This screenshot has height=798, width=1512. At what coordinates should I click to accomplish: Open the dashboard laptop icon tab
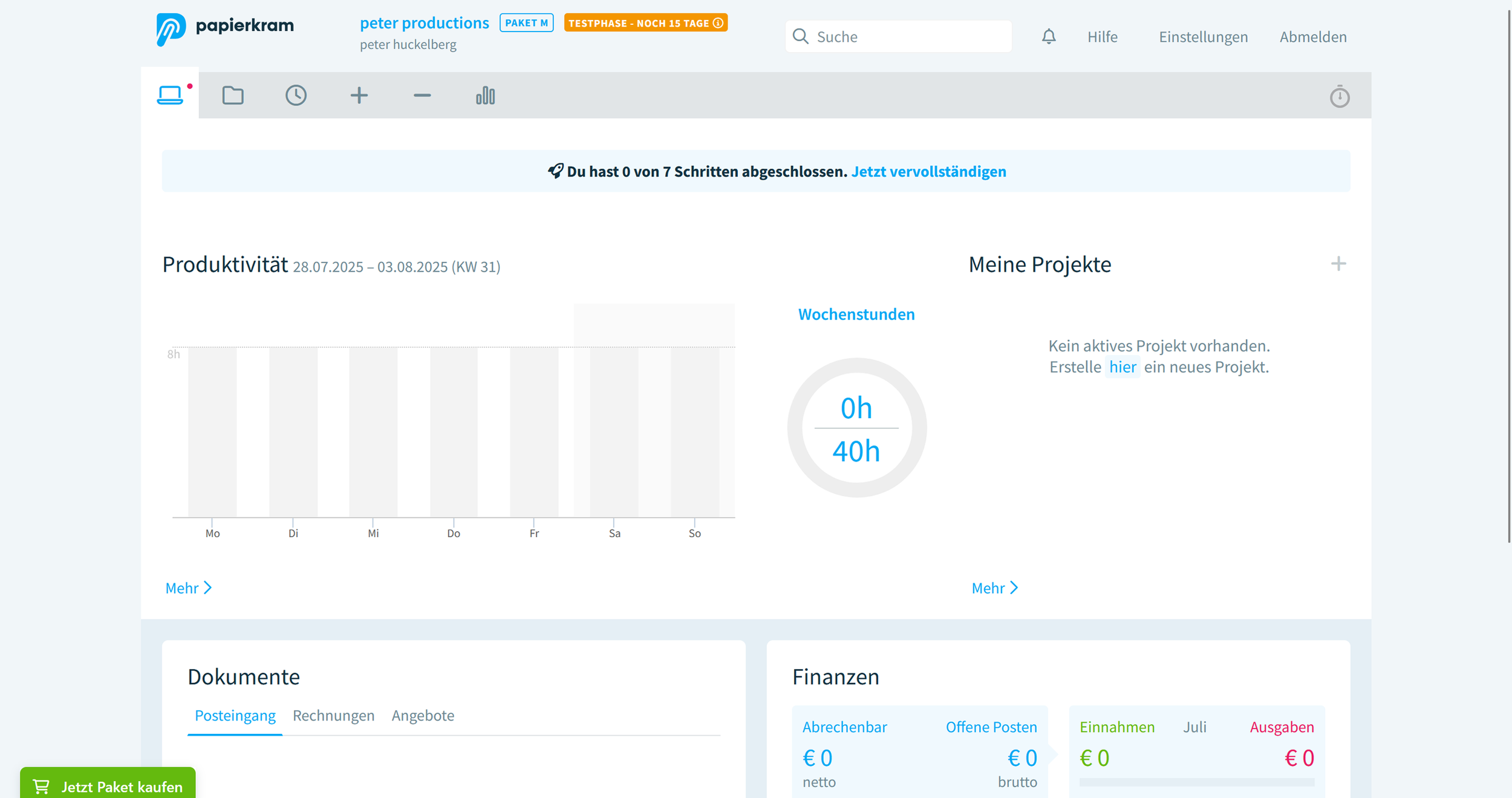point(170,95)
